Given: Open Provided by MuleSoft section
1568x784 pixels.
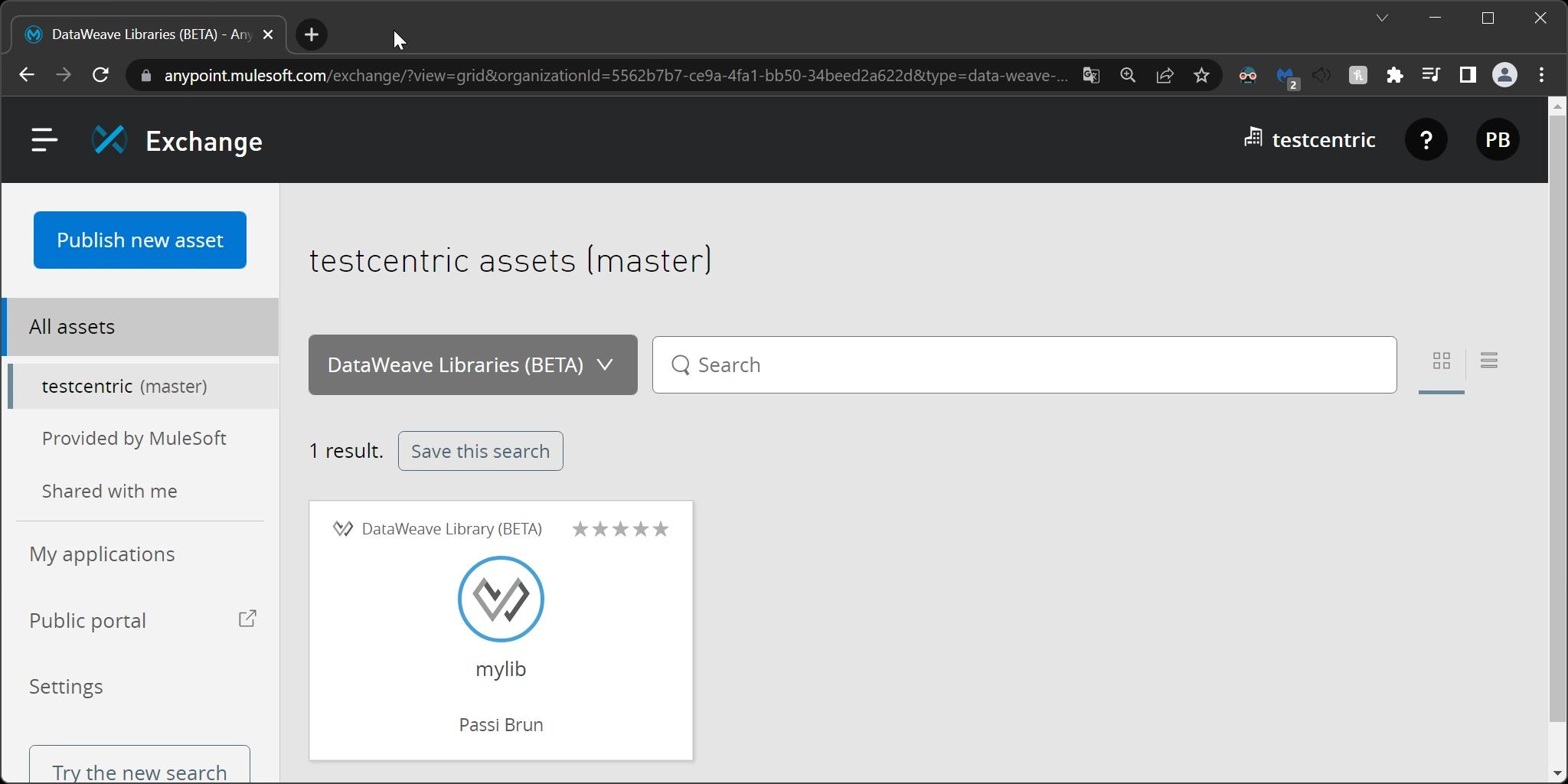Looking at the screenshot, I should 134,439.
